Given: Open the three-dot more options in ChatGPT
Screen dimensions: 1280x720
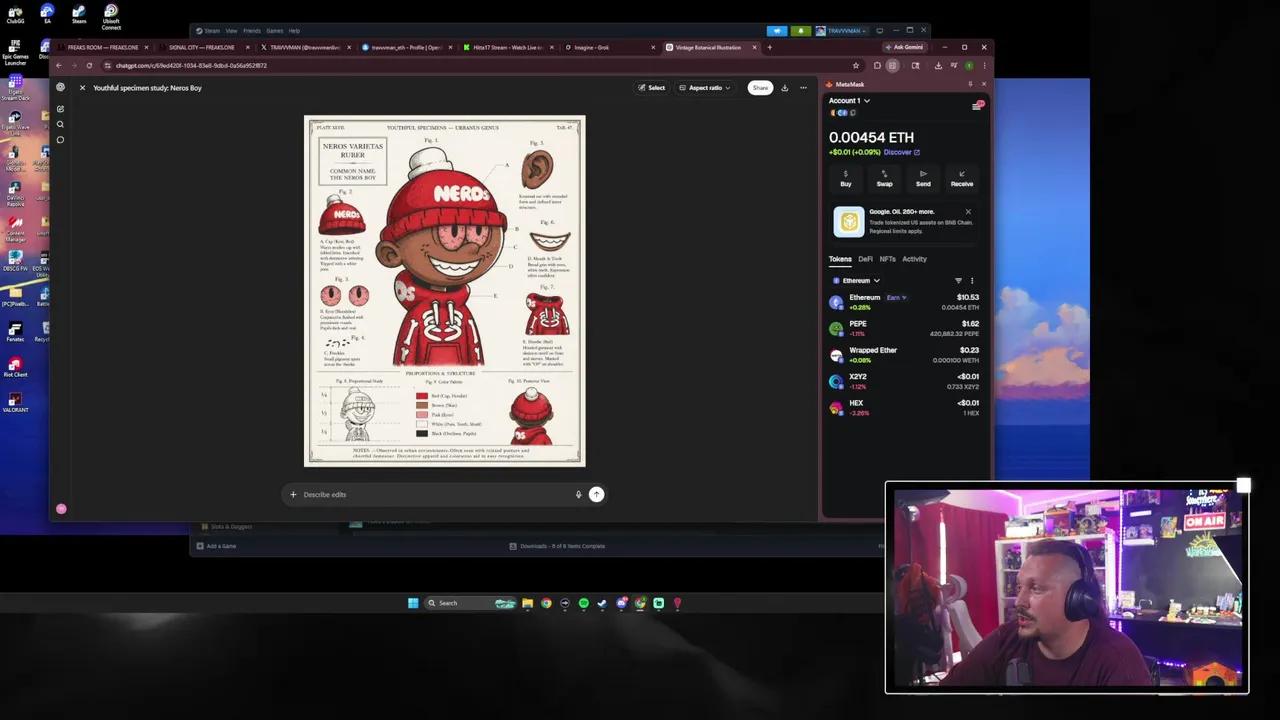Looking at the screenshot, I should [803, 88].
